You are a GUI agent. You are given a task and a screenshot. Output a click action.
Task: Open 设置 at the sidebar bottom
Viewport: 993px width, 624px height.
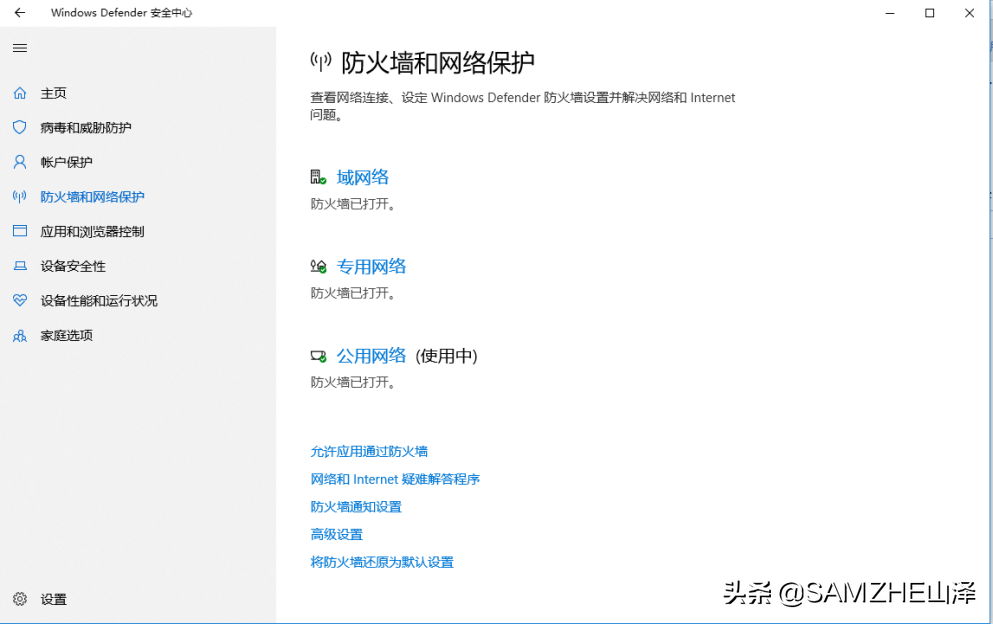(54, 599)
